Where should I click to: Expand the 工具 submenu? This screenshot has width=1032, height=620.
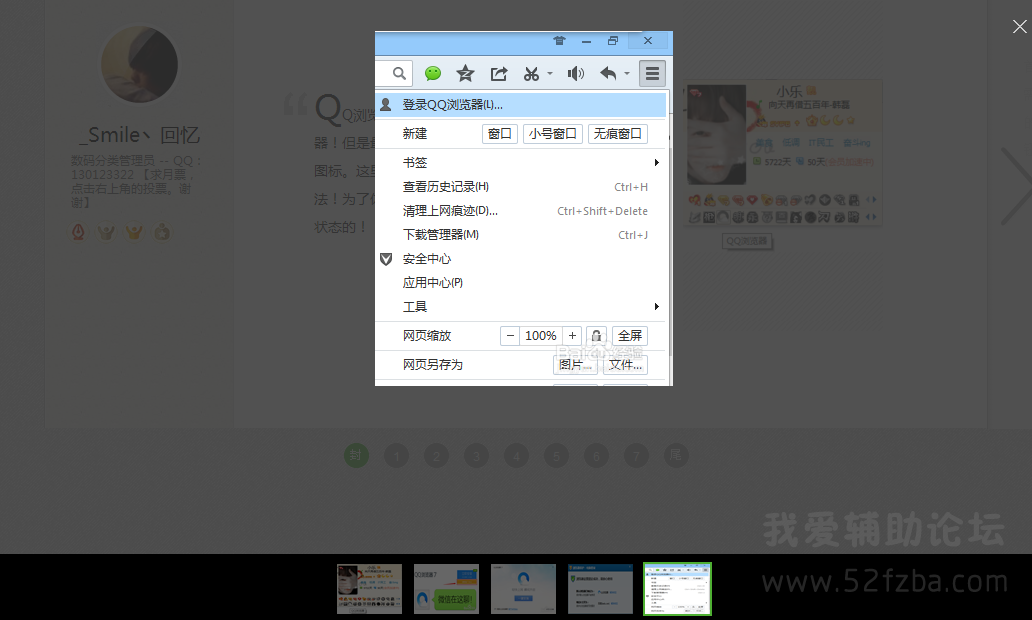point(521,307)
